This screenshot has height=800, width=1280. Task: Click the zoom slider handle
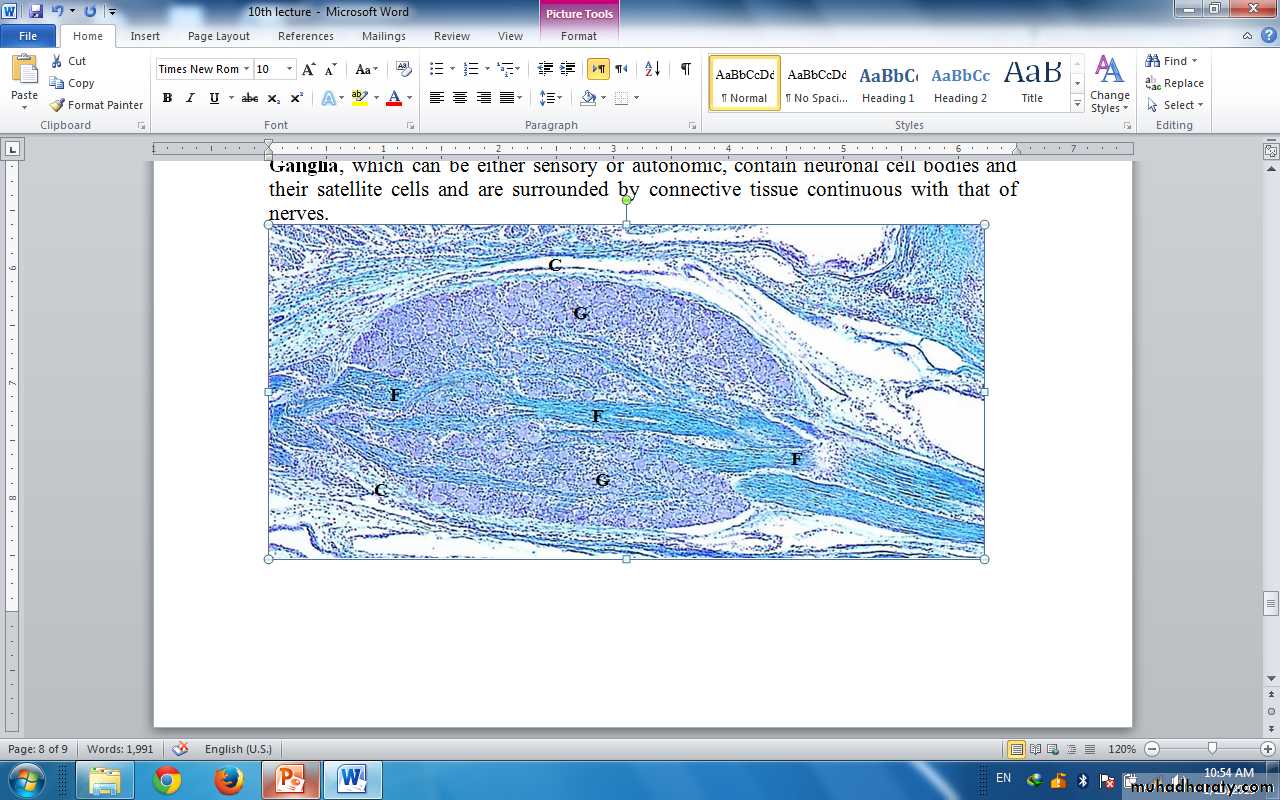click(x=1212, y=749)
